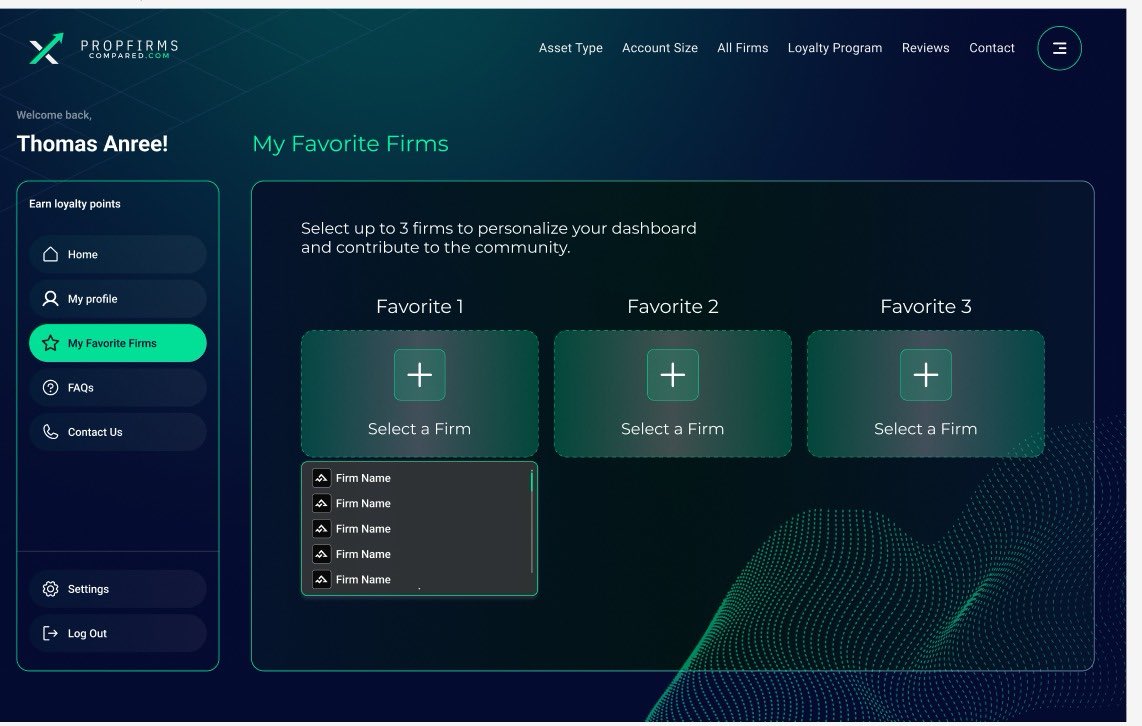Screen dimensions: 1142x726
Task: Select My Favorite Firms sidebar button
Action: 118,343
